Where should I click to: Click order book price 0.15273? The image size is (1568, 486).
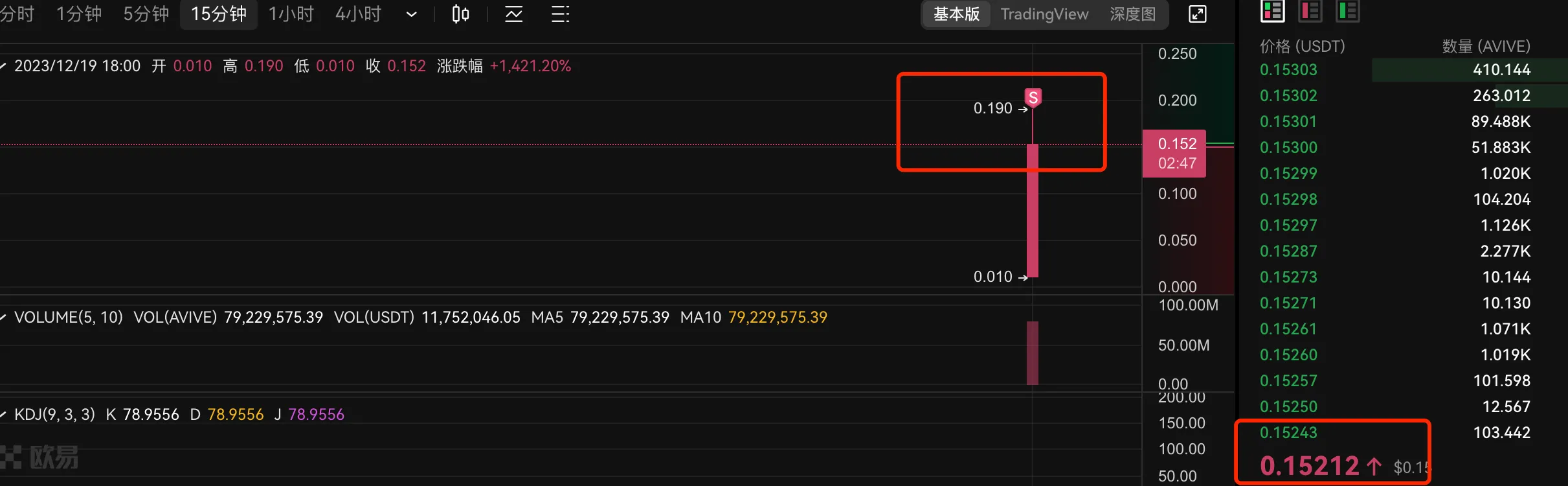click(1288, 277)
